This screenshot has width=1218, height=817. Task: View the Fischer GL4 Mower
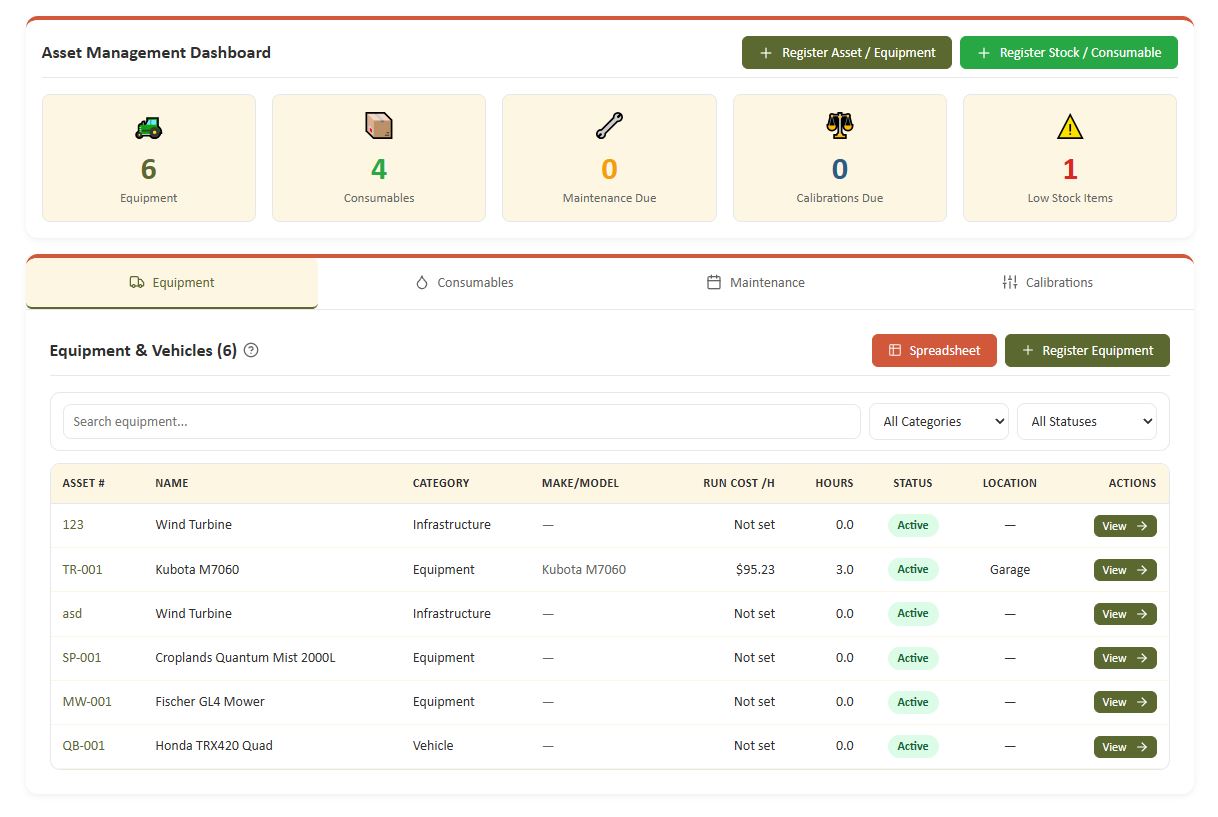coord(1125,702)
